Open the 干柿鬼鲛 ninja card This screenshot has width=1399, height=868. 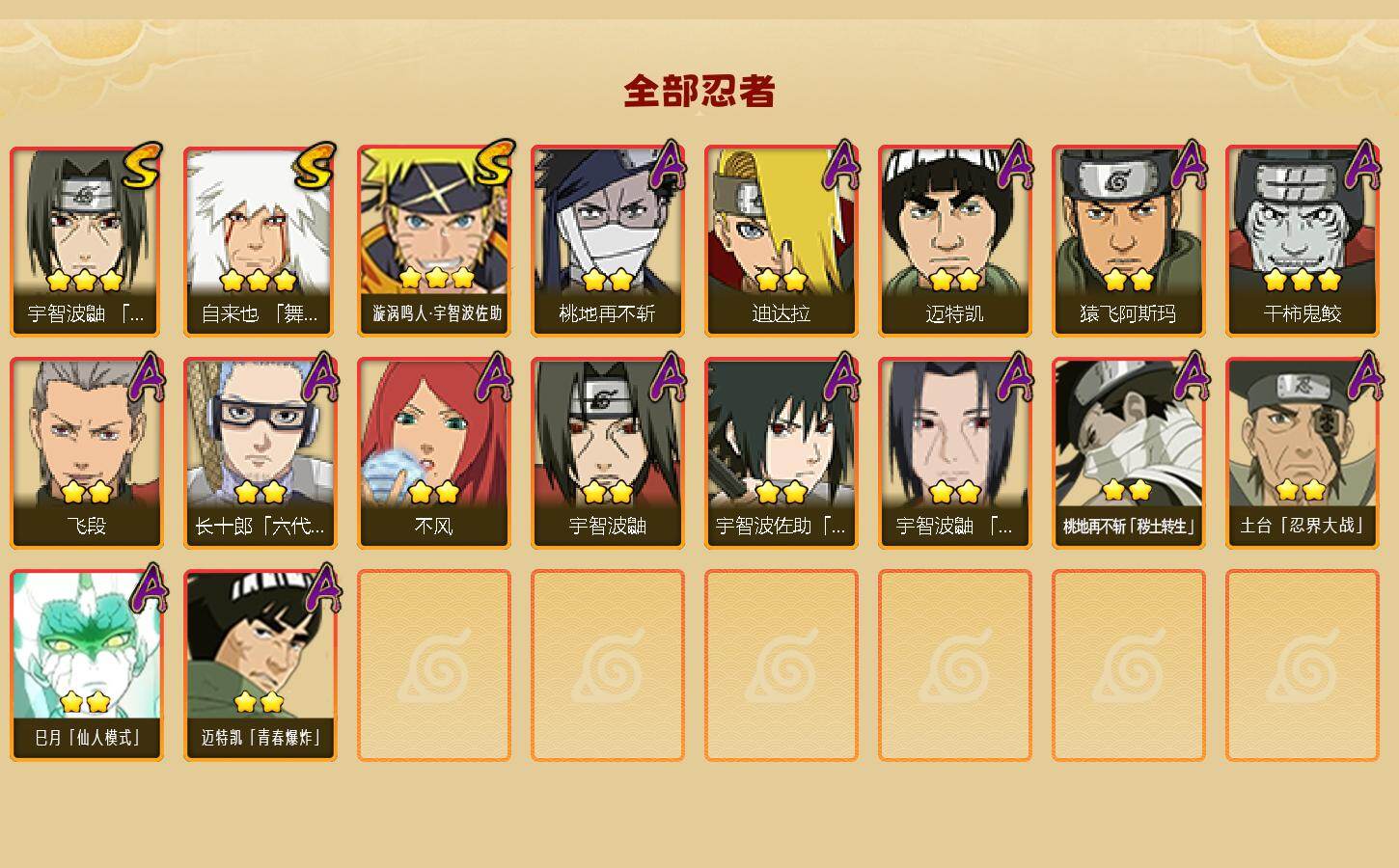(x=1303, y=241)
